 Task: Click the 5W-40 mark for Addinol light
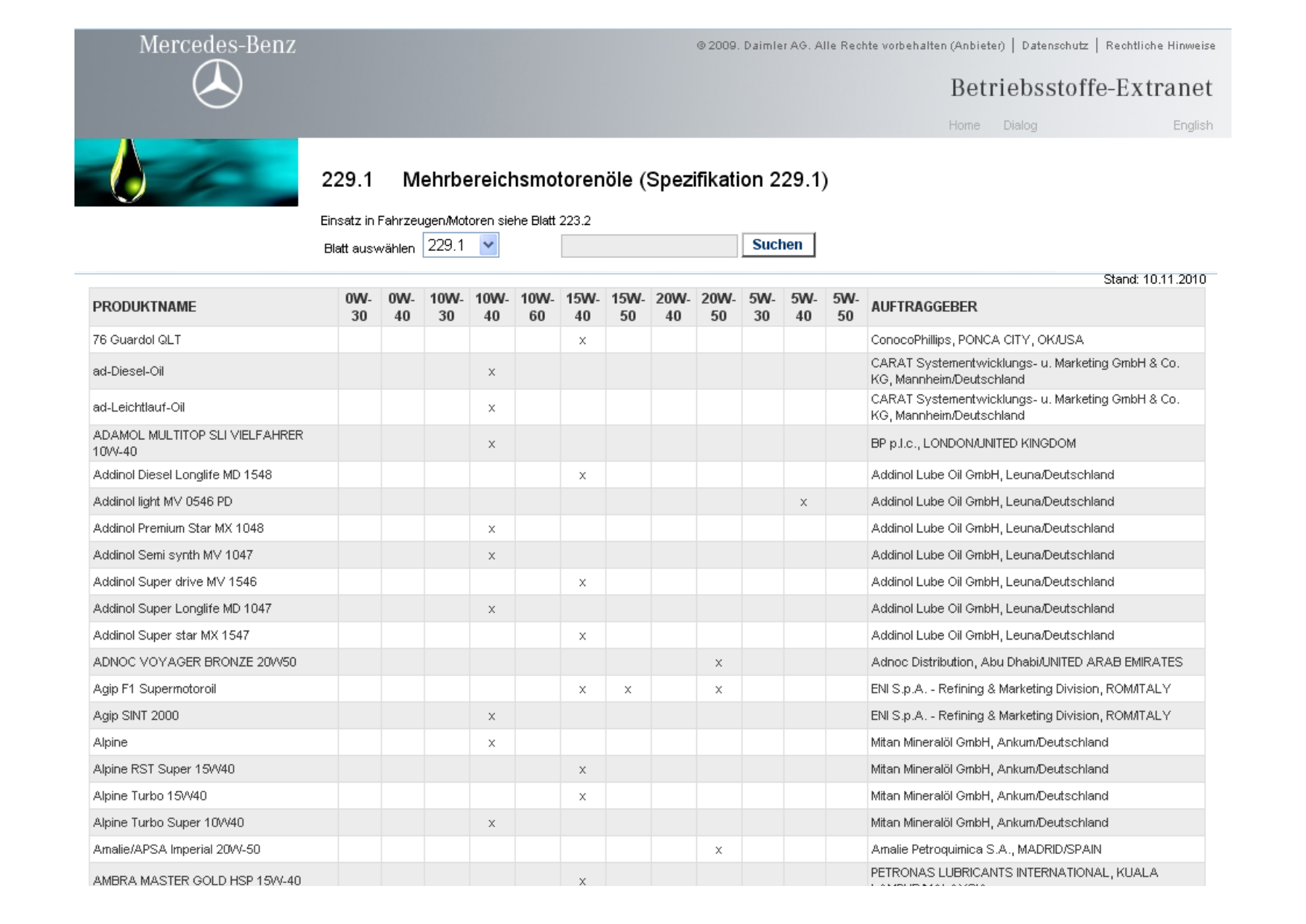(x=803, y=503)
